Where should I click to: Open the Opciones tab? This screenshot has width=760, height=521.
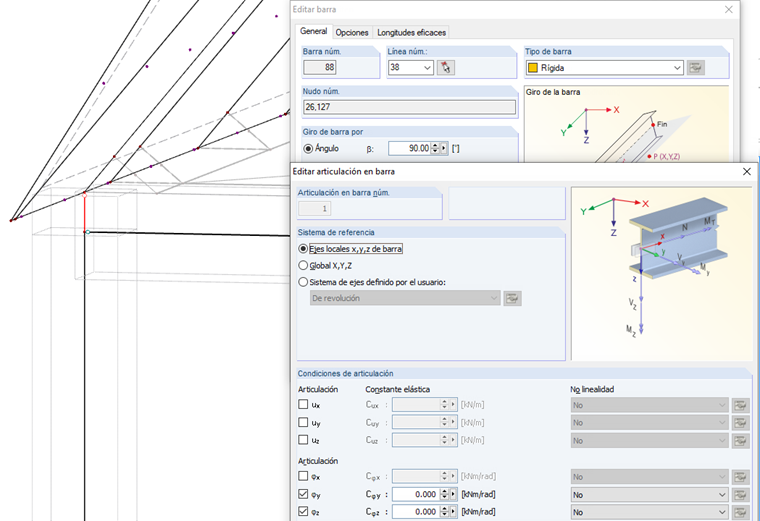click(352, 32)
